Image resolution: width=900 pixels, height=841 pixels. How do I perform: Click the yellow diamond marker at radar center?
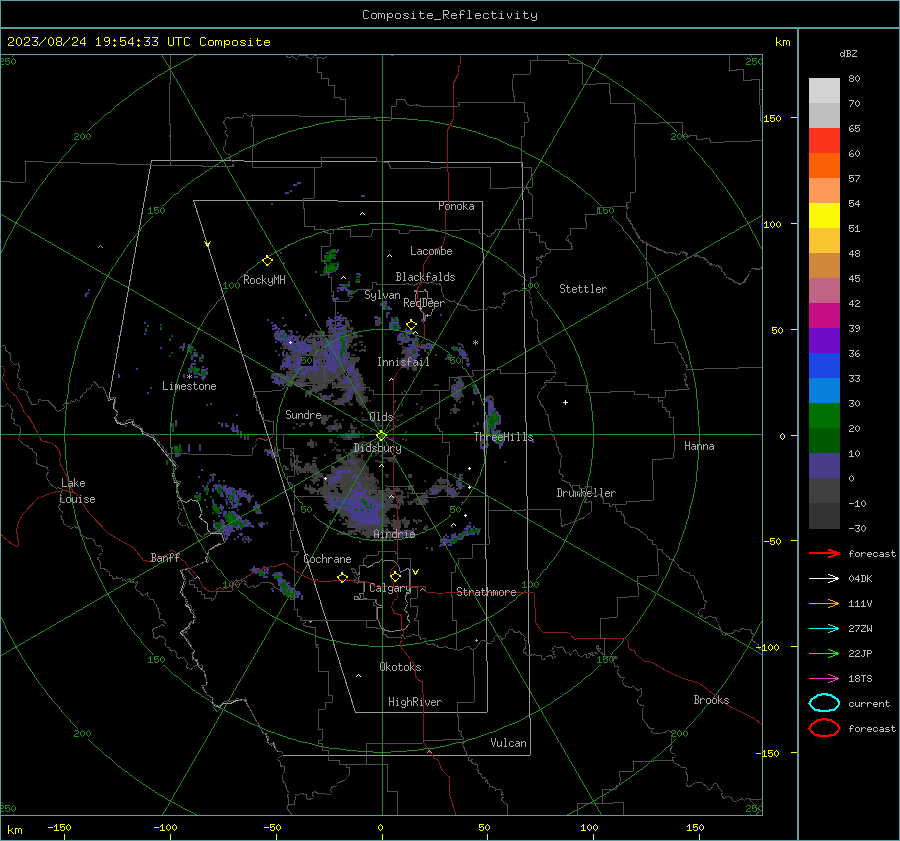tap(381, 436)
